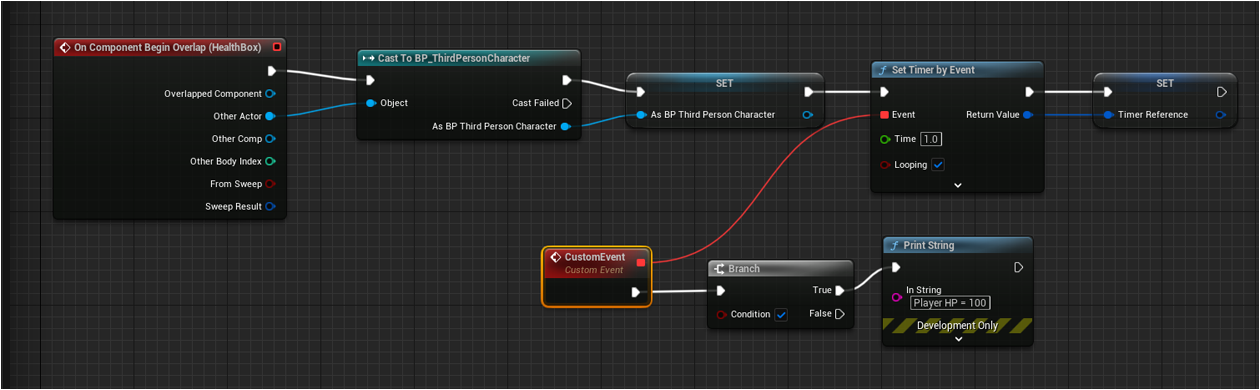The image size is (1260, 390).
Task: Click the Sweep Result output pin
Action: click(270, 206)
